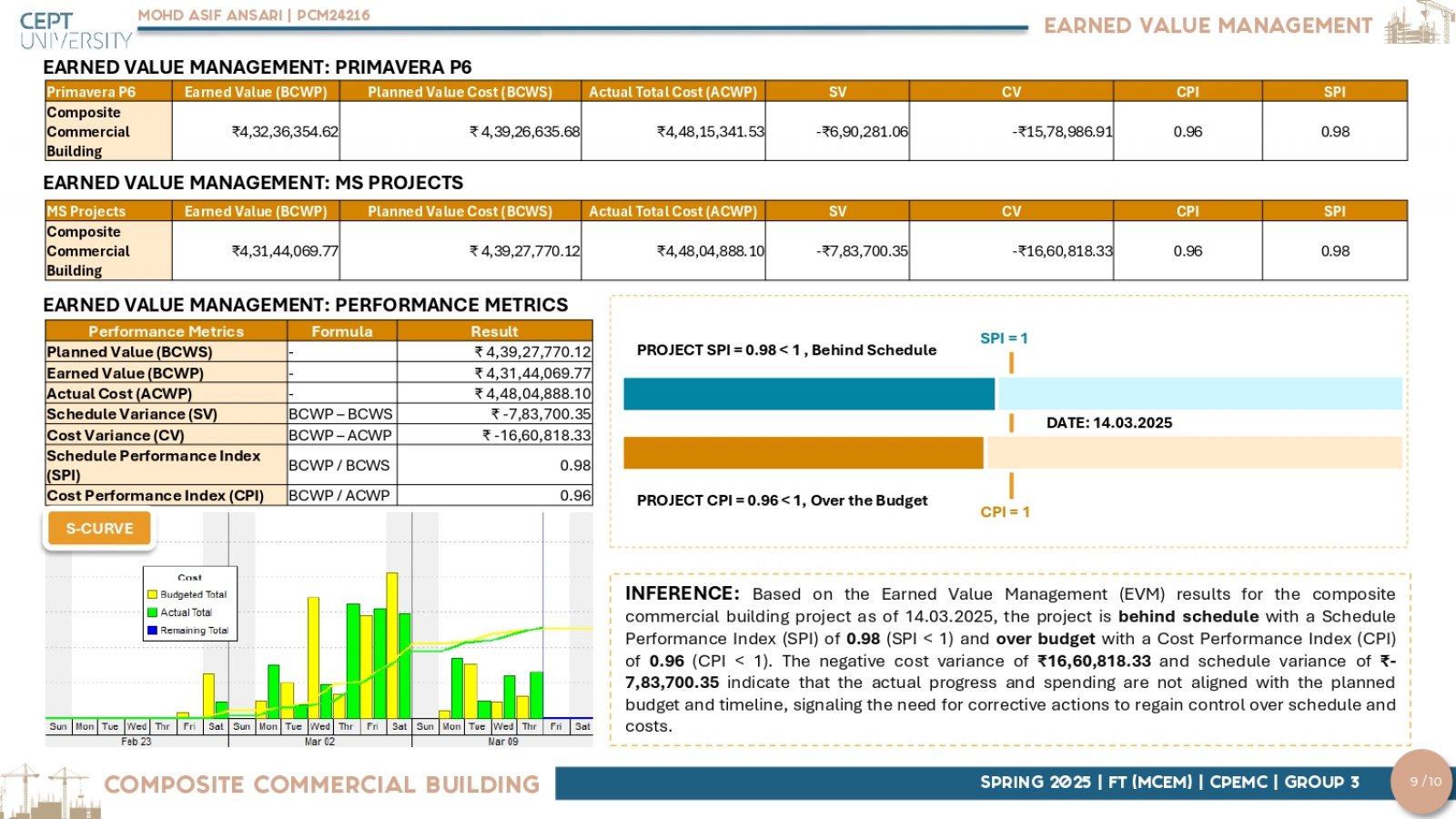Click the S-CURVE orange button
Screen dimensions: 1456x819
click(99, 529)
